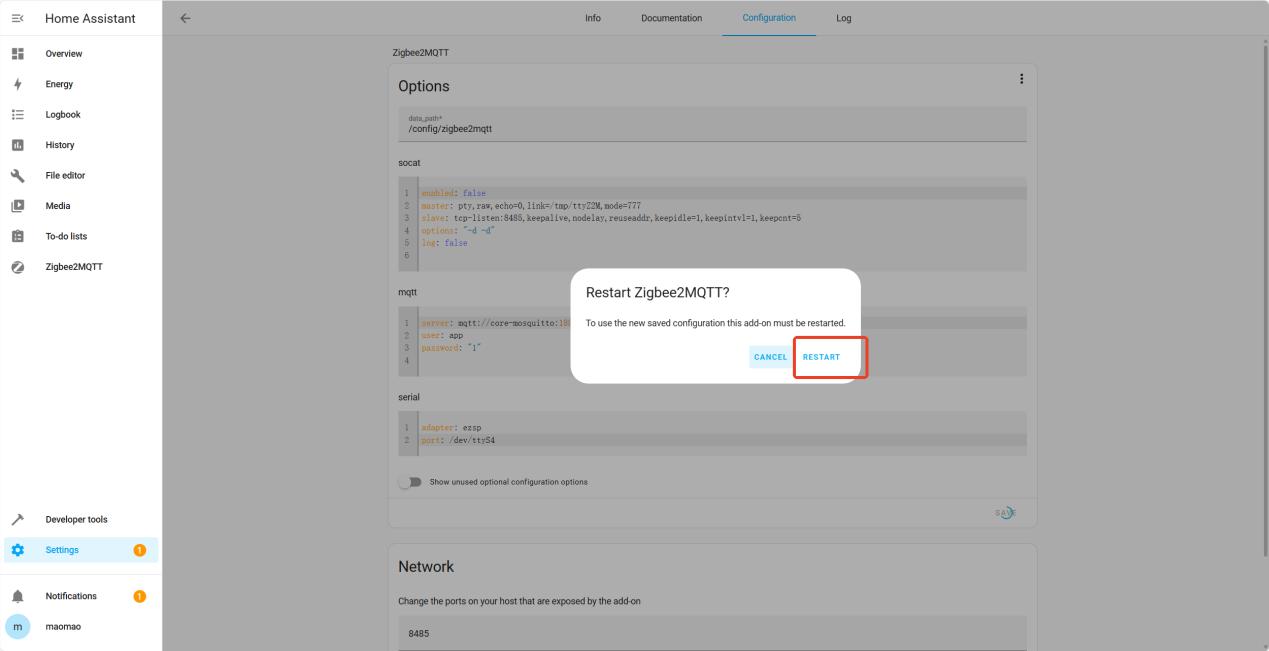Open Logbook in the sidebar
This screenshot has height=651, width=1269.
coord(81,114)
